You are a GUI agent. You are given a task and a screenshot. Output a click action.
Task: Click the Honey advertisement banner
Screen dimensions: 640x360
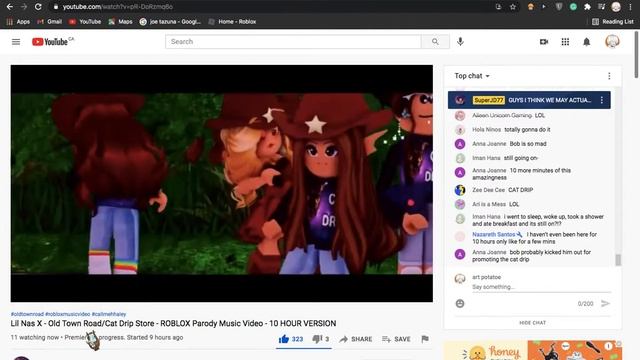[533, 350]
